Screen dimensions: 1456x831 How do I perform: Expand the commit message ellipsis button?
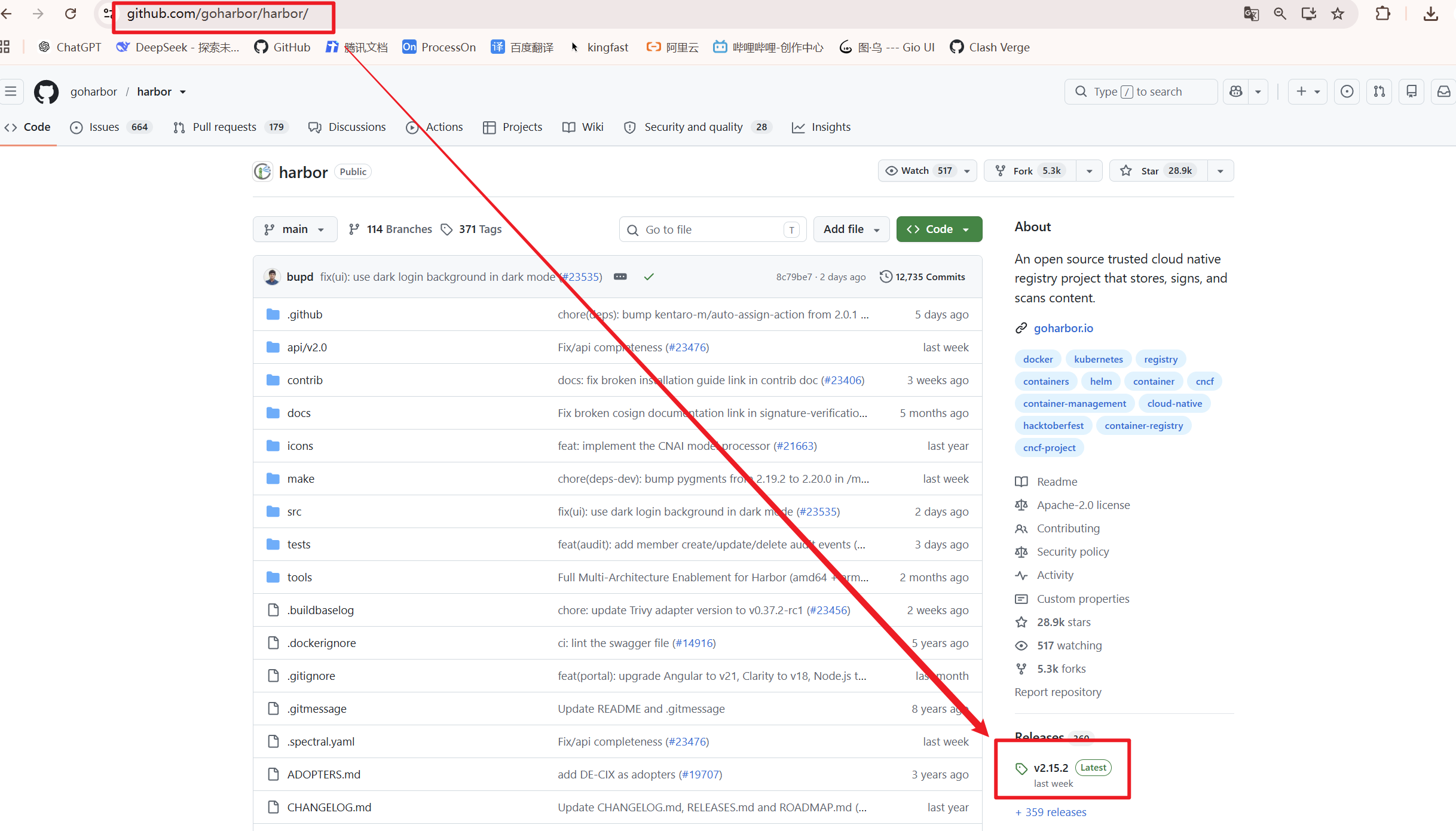(620, 277)
